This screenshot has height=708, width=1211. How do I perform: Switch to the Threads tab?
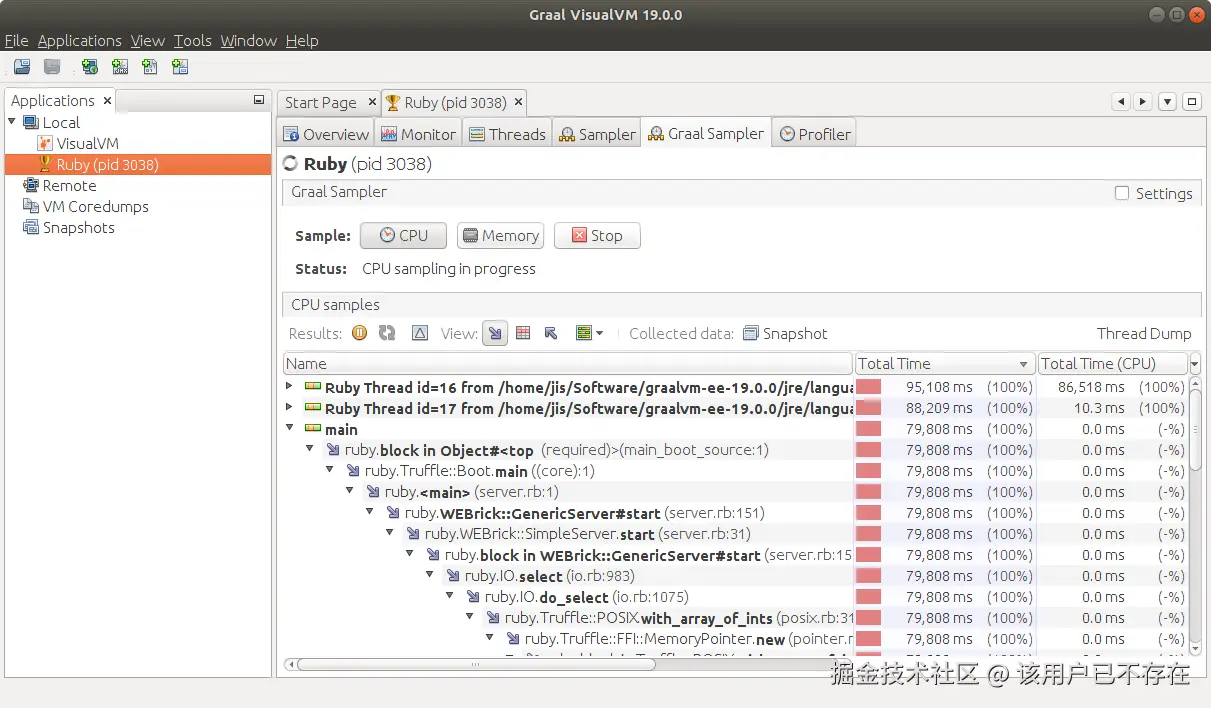click(507, 134)
